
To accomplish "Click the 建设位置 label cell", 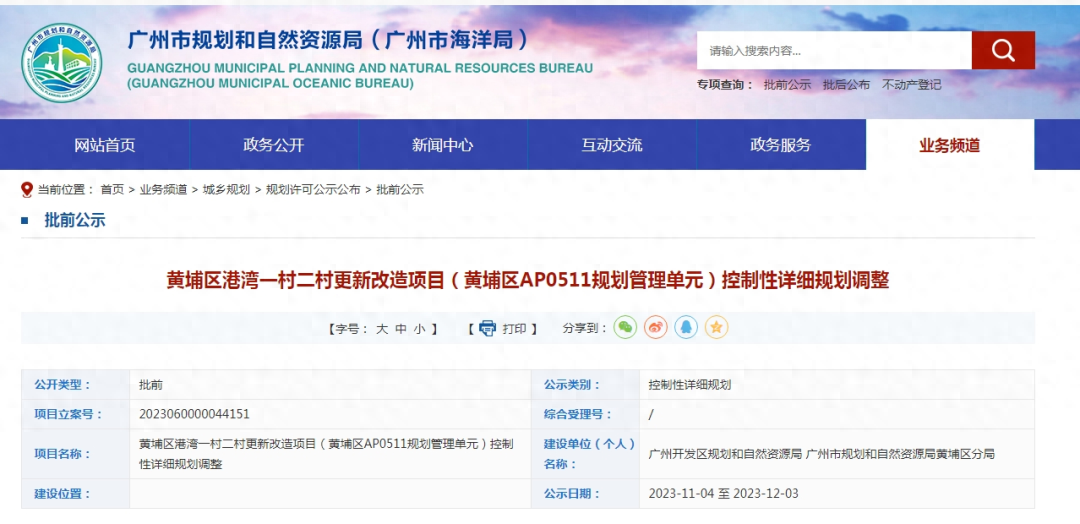I will point(76,494).
